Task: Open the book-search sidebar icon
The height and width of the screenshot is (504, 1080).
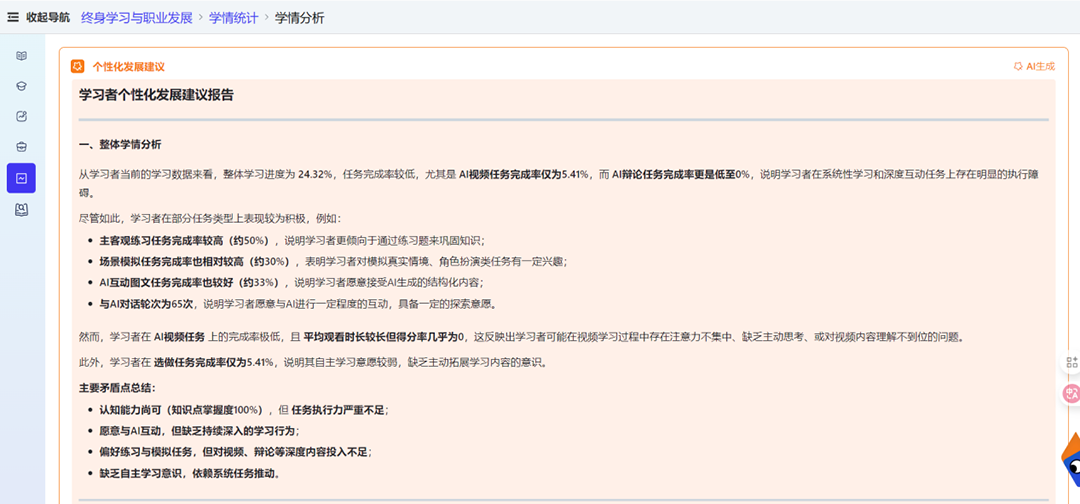Action: (x=21, y=210)
